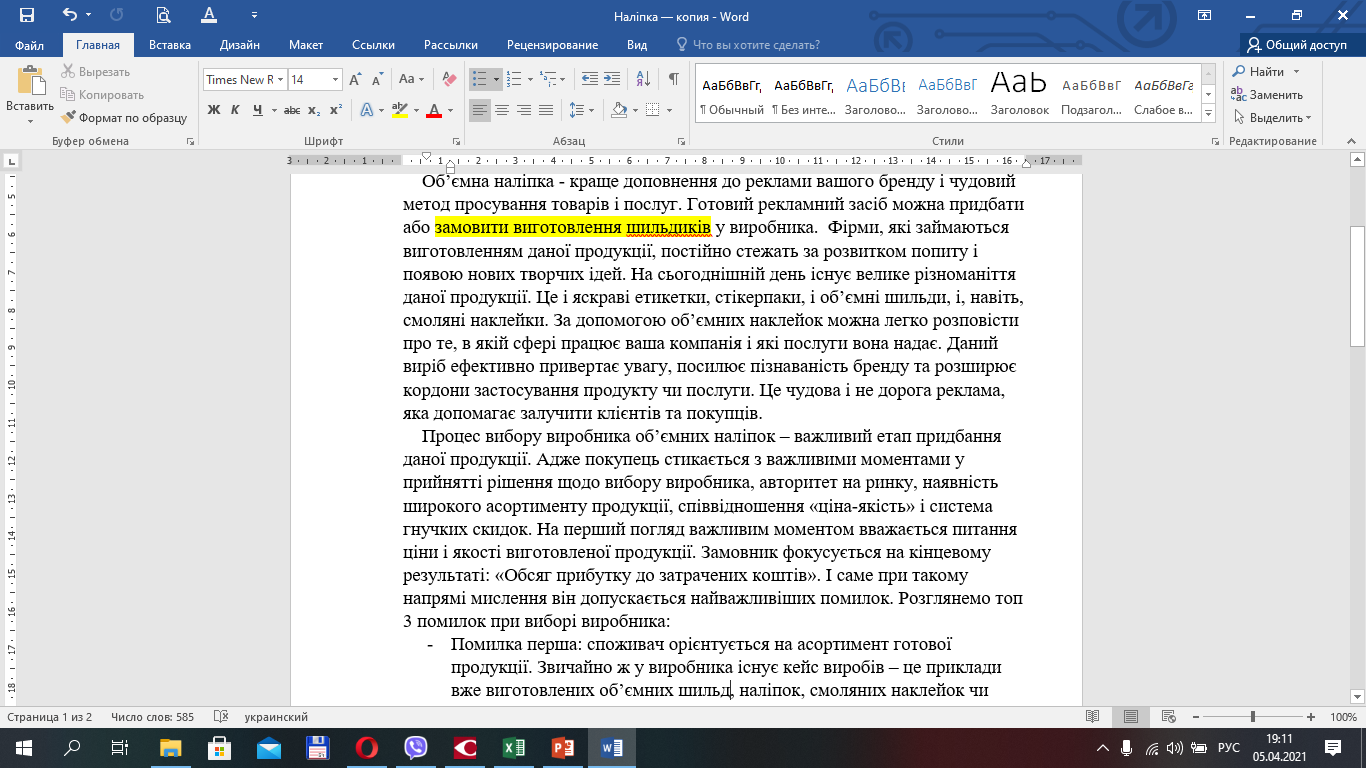This screenshot has height=768, width=1366.
Task: Click the increase font size icon
Action: [x=357, y=79]
